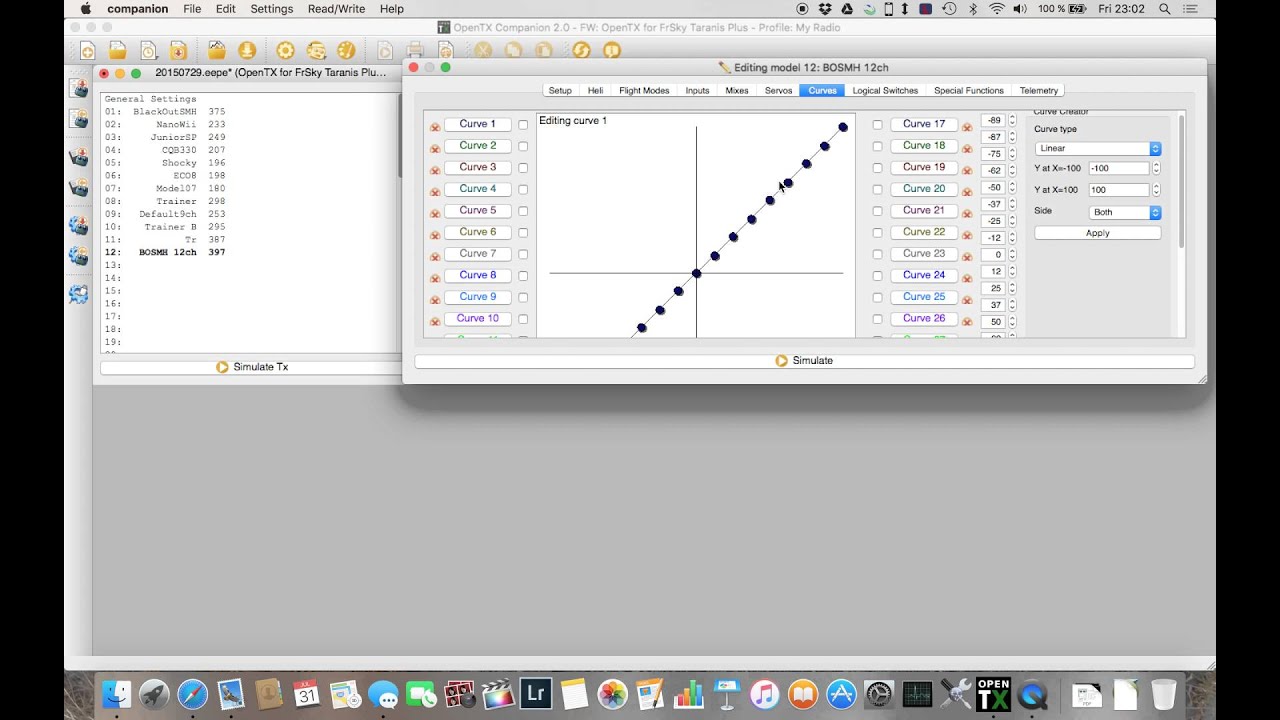The image size is (1280, 720).
Task: Tick the checkbox beside Curve 1
Action: 523,125
